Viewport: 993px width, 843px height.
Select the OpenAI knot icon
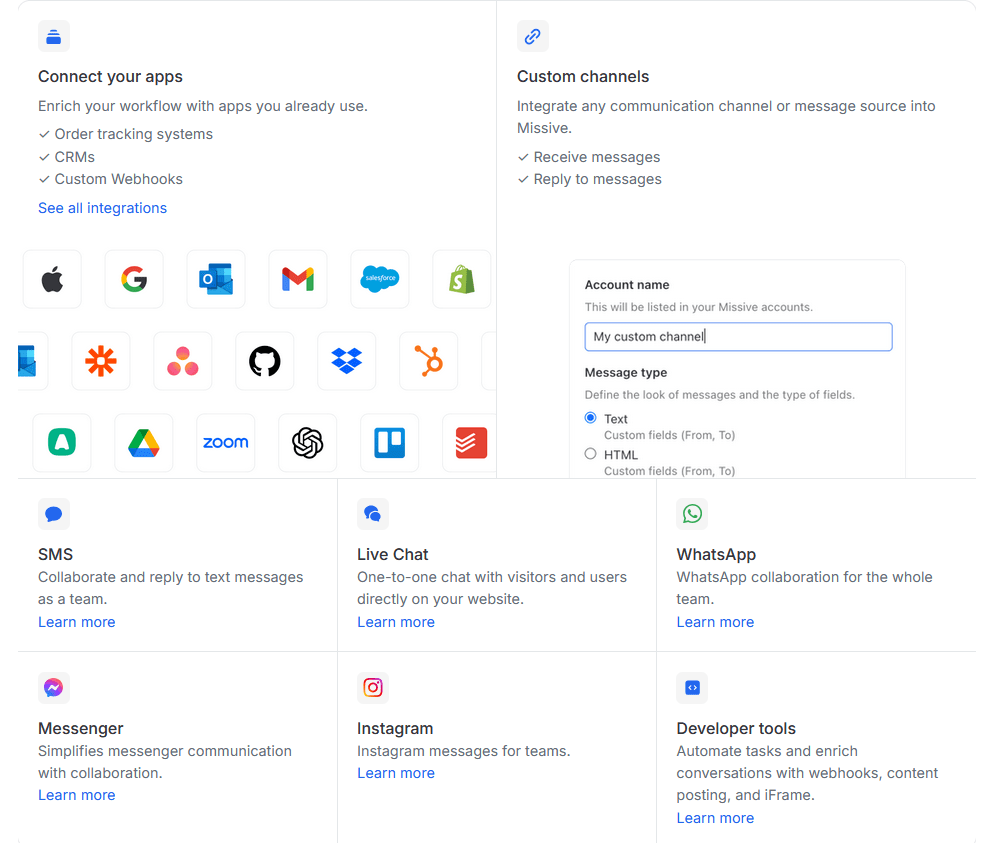click(x=308, y=443)
